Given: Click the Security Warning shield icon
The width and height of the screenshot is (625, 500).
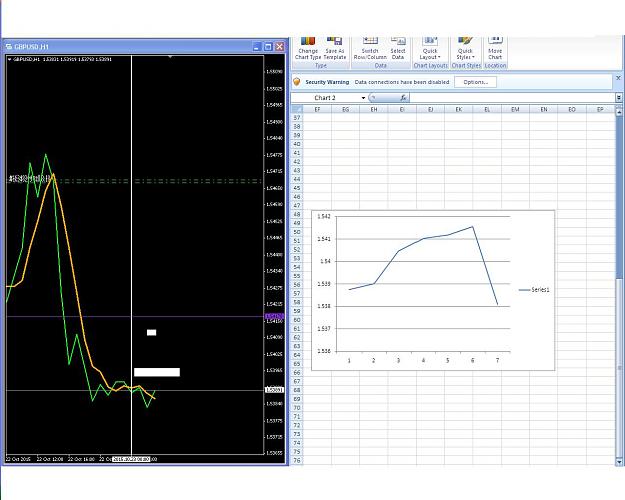Looking at the screenshot, I should tap(297, 82).
